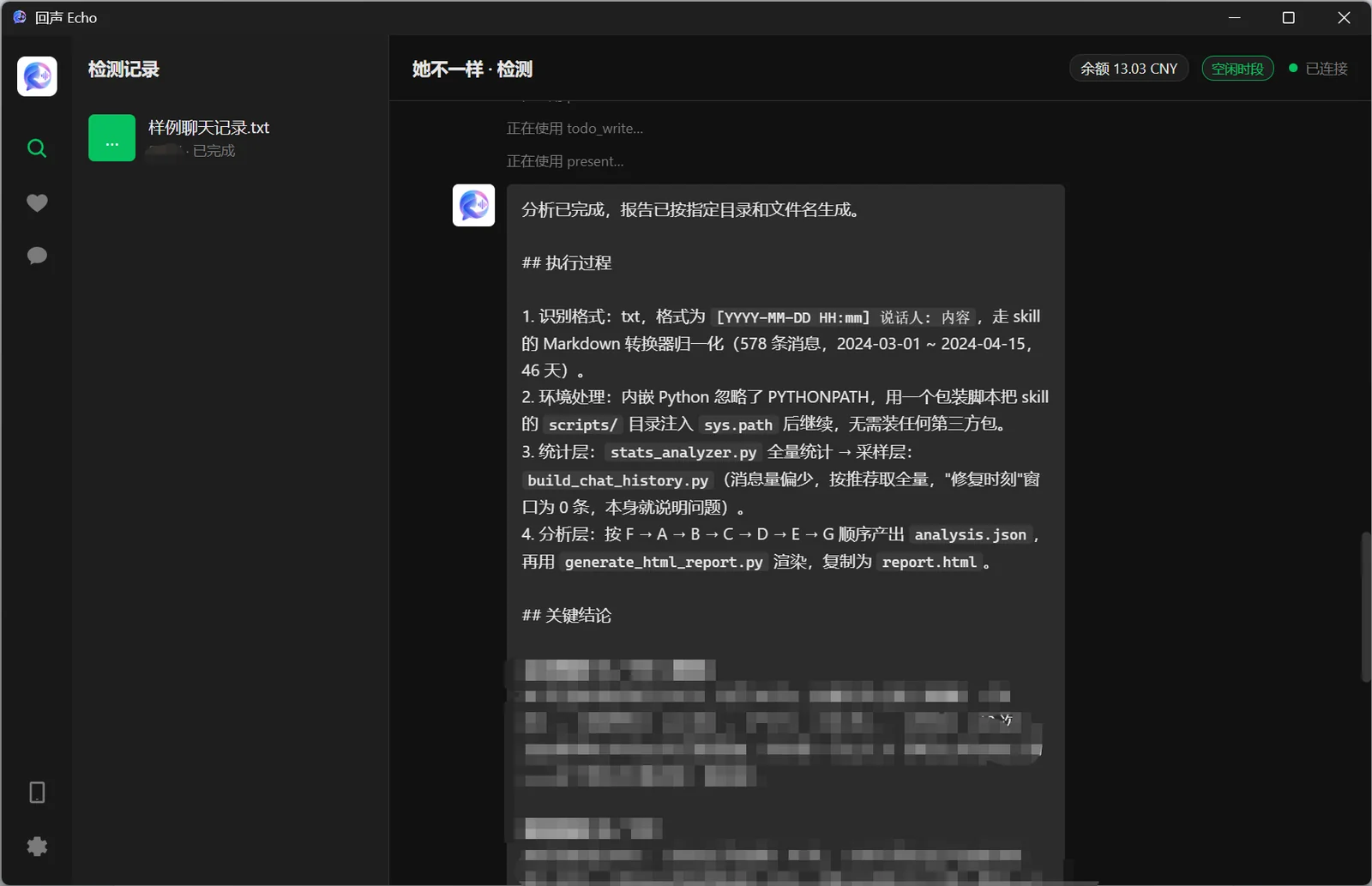Click the 正在使用 todo_write... status line

(575, 129)
